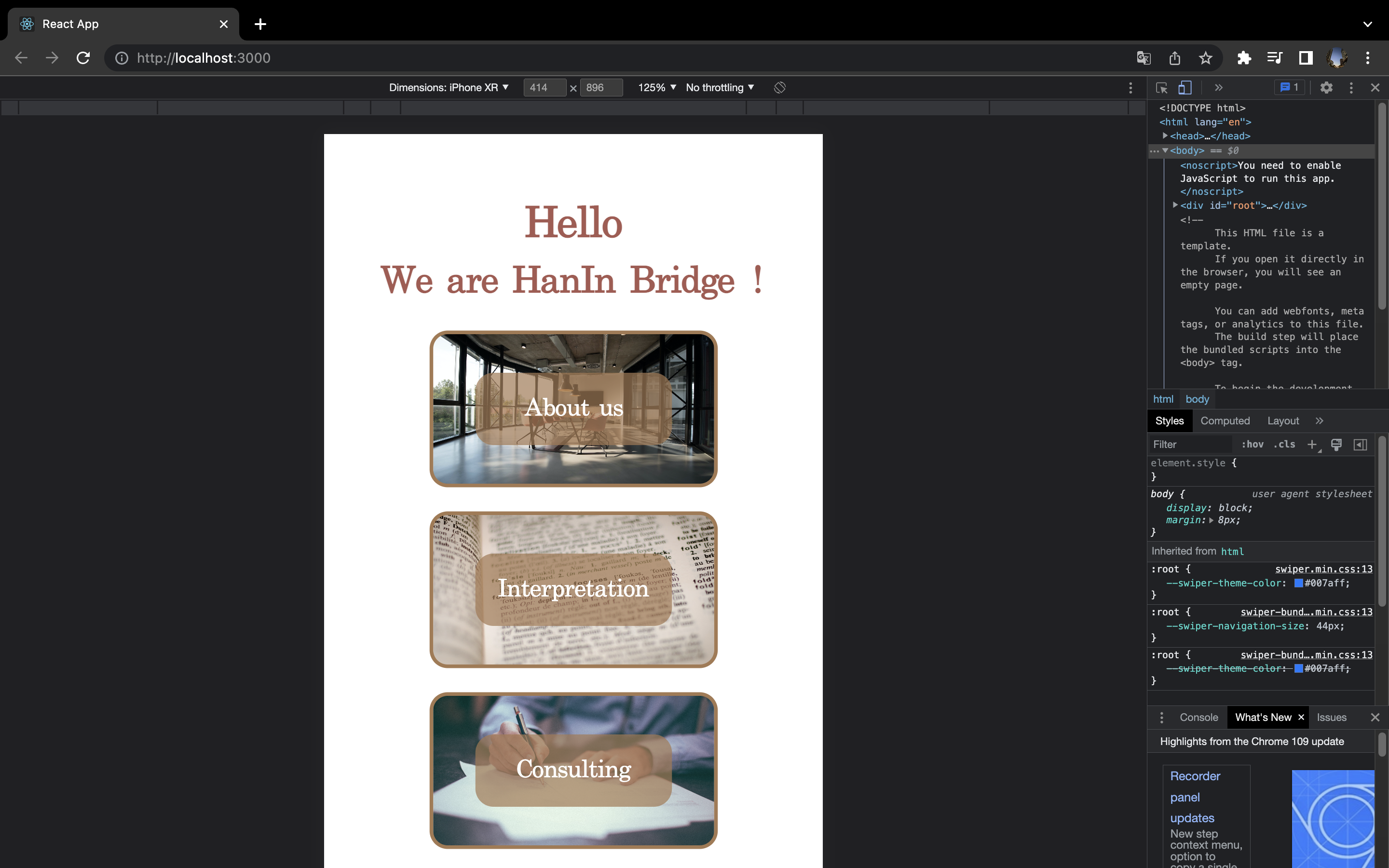Toggle the computed styles sidebar icon
The image size is (1389, 868).
(1360, 444)
